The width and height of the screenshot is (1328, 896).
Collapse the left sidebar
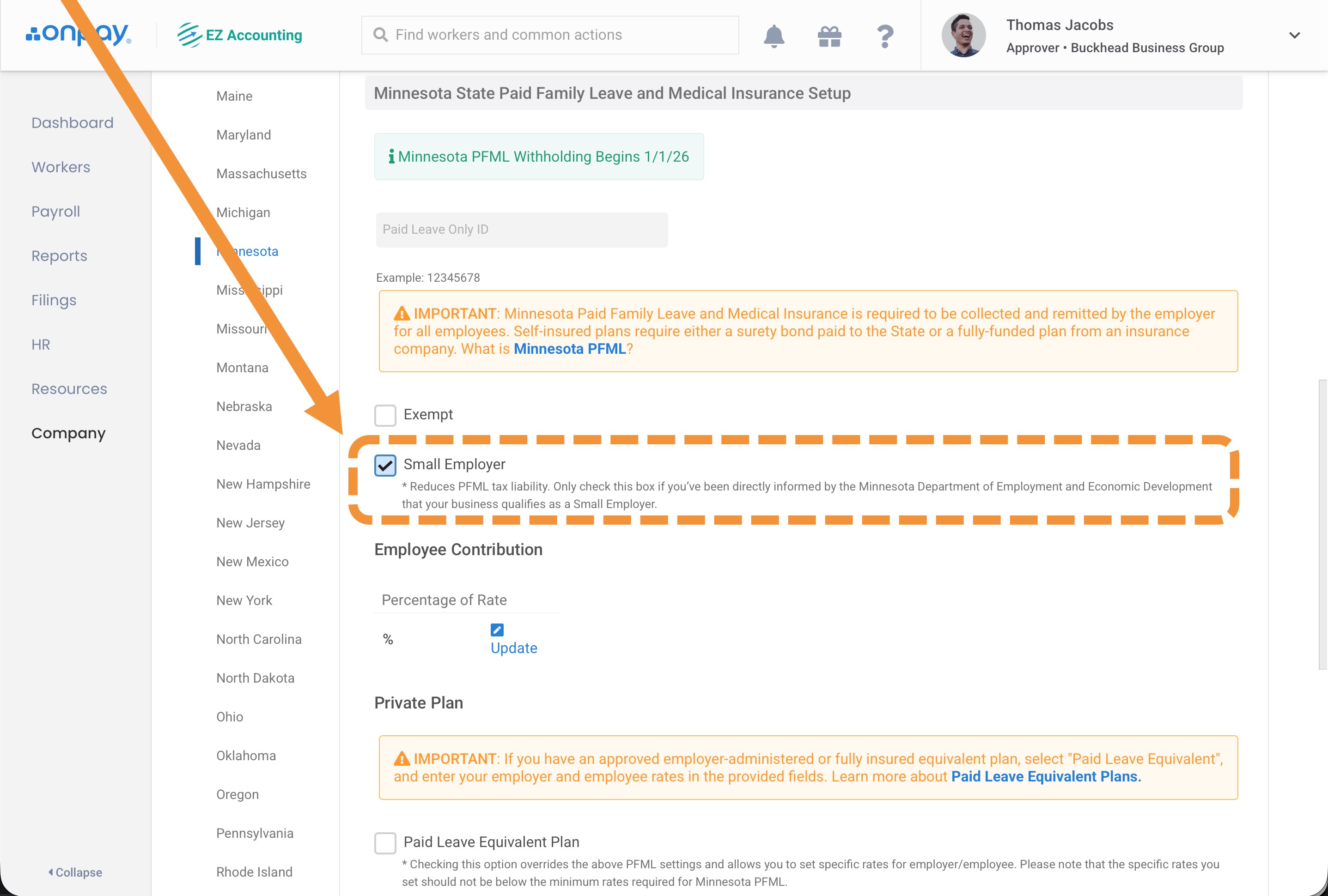click(75, 872)
